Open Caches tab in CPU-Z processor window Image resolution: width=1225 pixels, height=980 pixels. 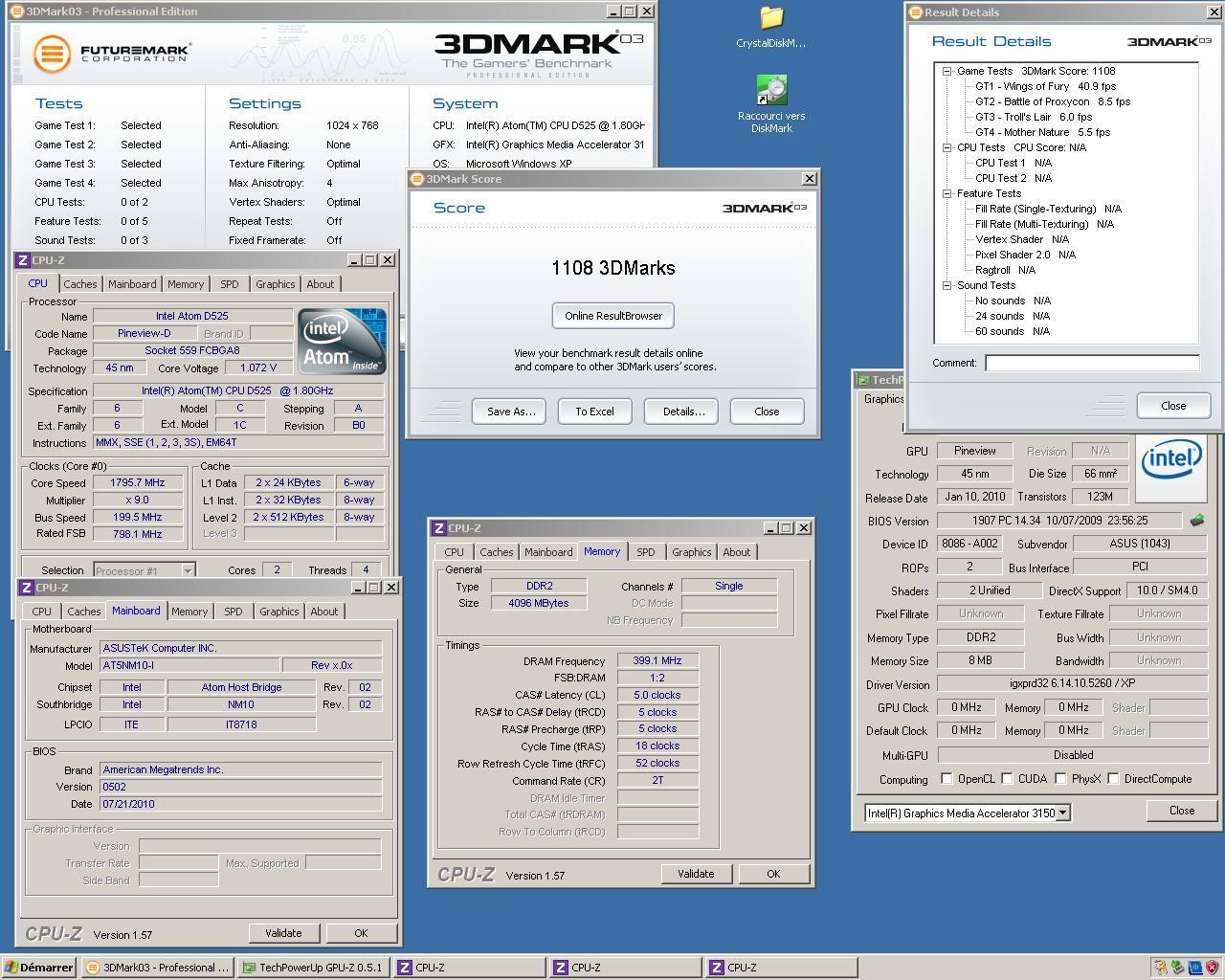click(80, 284)
